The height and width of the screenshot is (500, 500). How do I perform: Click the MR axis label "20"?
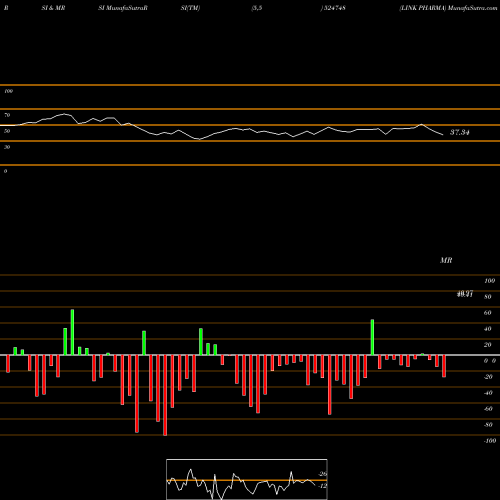pyautogui.click(x=488, y=345)
